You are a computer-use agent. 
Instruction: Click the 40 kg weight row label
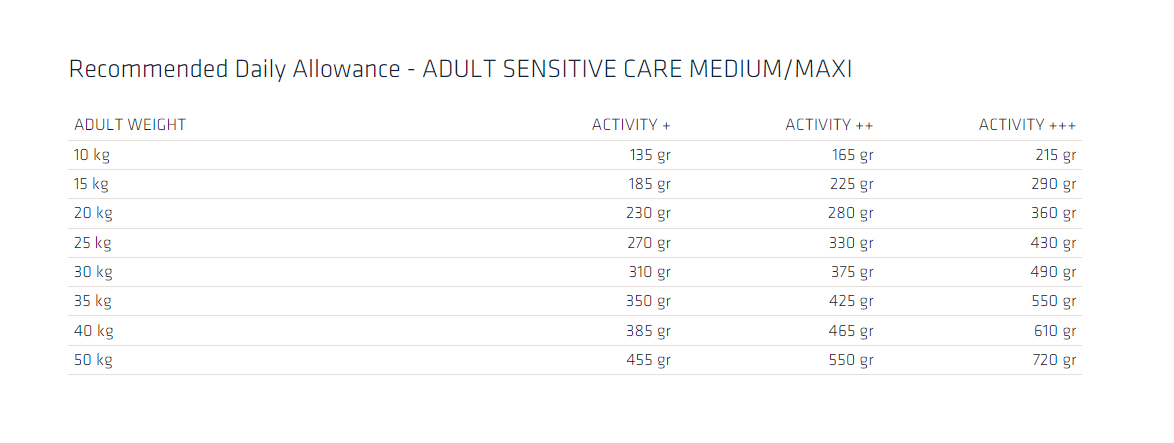coord(93,331)
